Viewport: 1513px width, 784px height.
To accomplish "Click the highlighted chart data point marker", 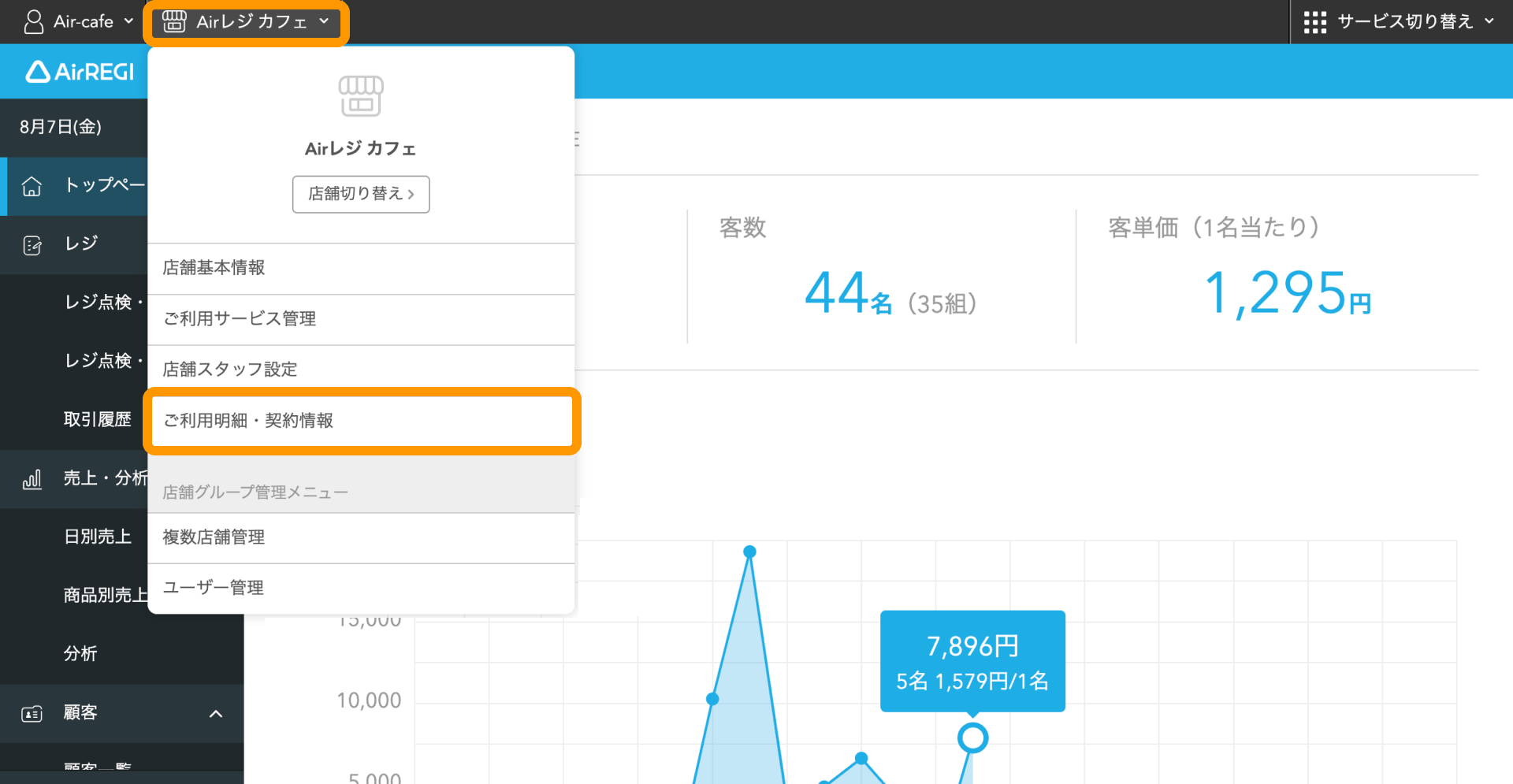I will (x=972, y=738).
